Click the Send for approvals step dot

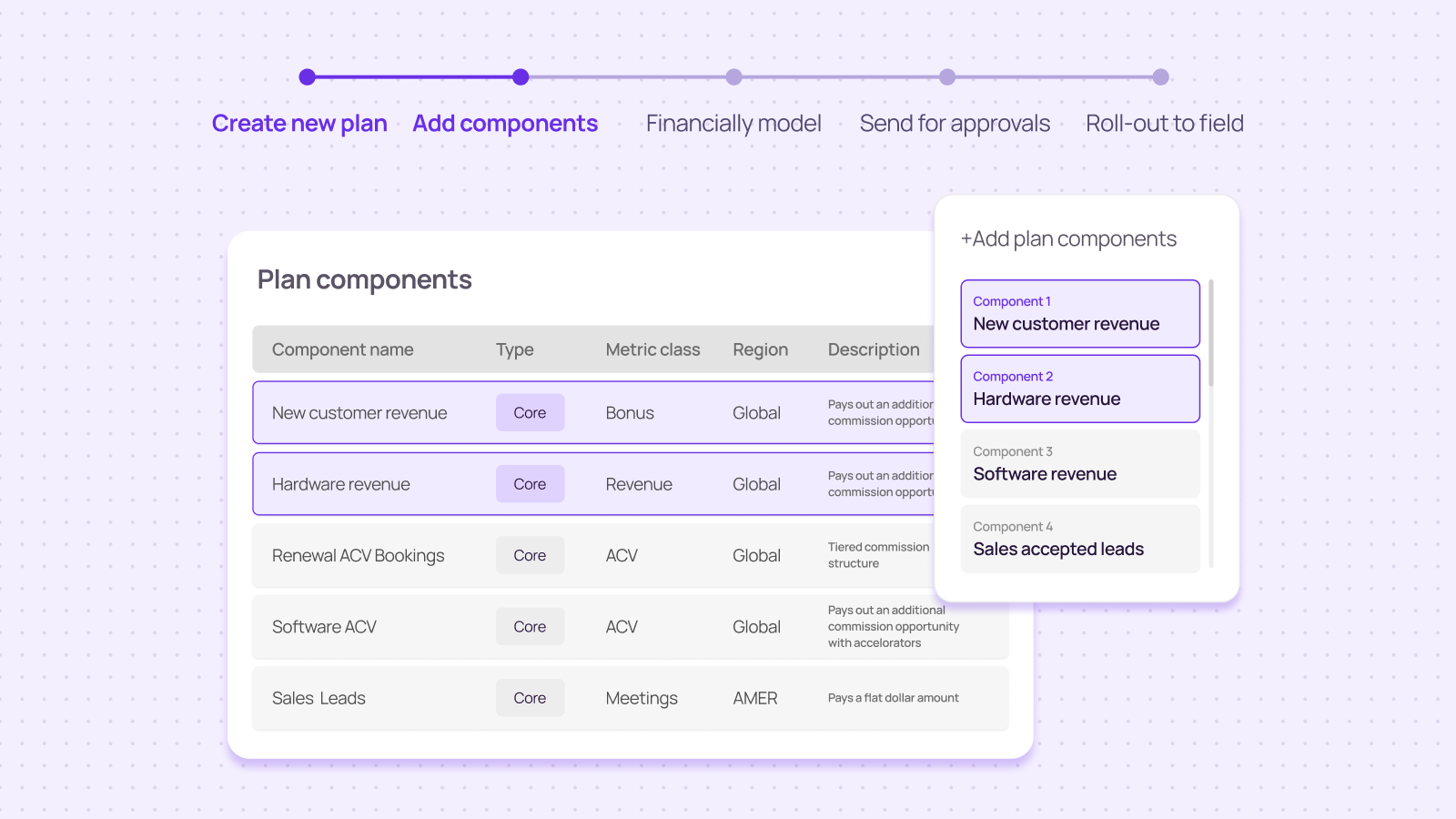click(x=947, y=77)
